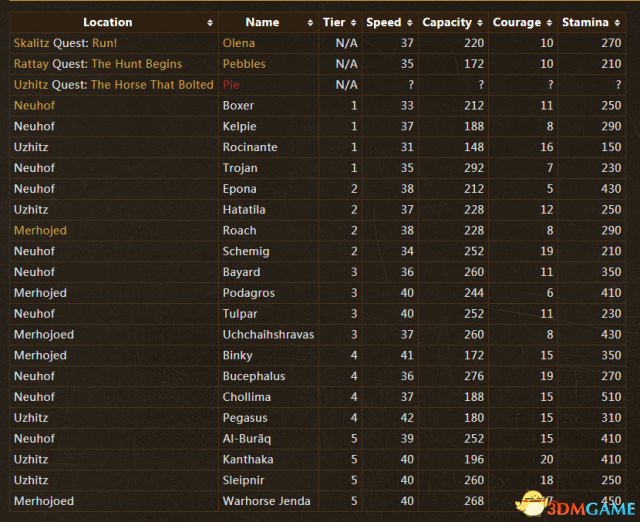Click sort arrows beside Stamina header
Screen dimensions: 640x522
[617, 23]
